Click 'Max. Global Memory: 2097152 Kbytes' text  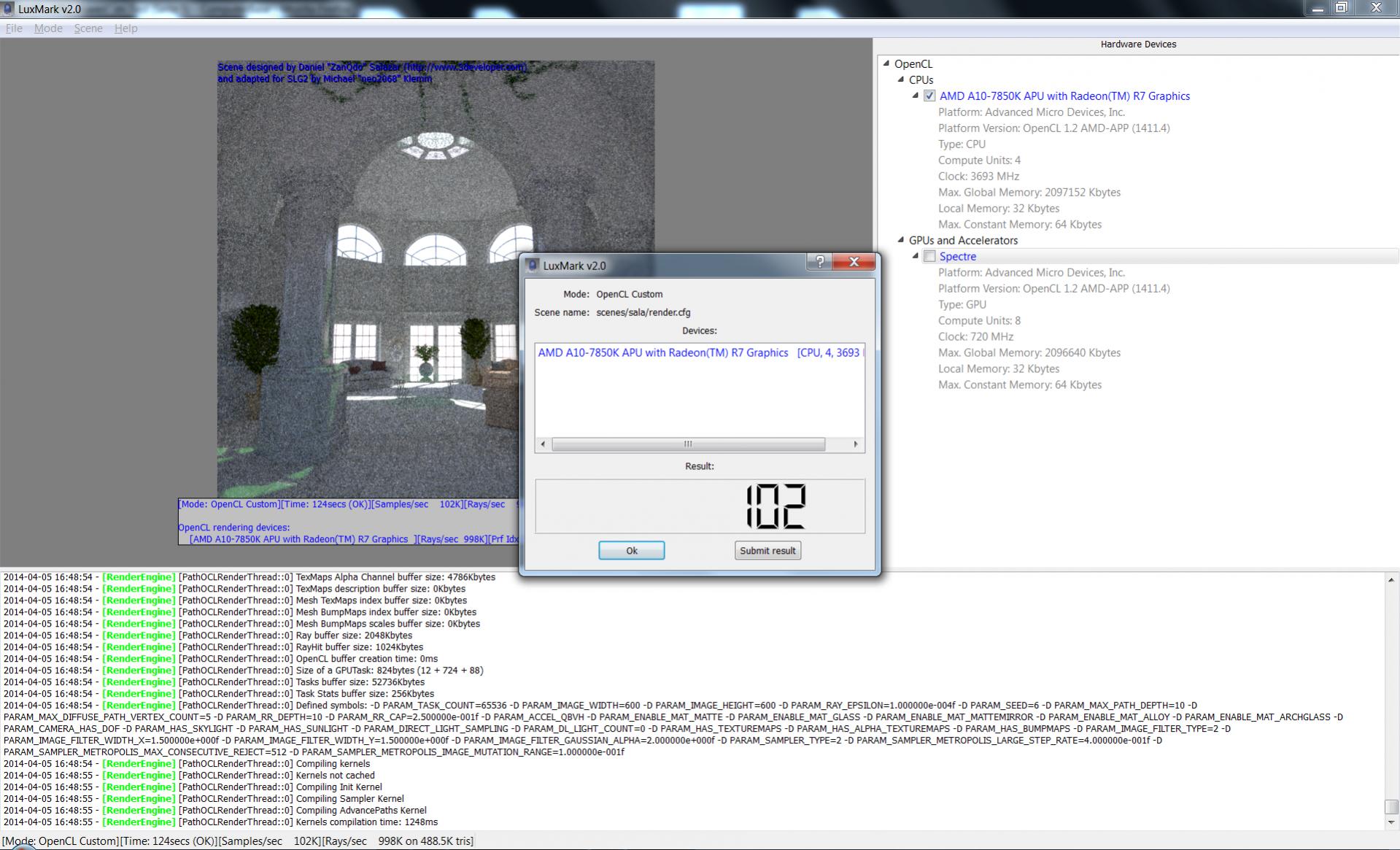1029,192
